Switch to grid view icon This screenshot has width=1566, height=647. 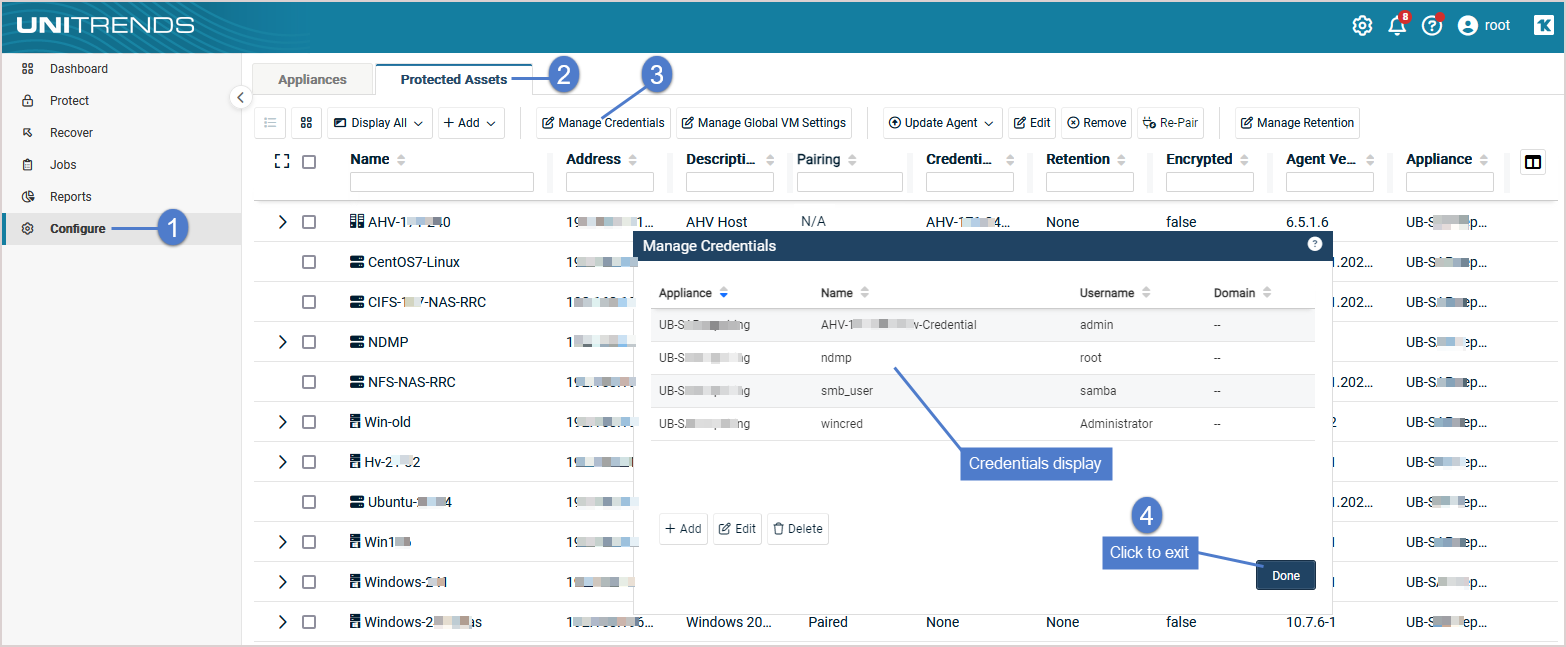click(306, 123)
